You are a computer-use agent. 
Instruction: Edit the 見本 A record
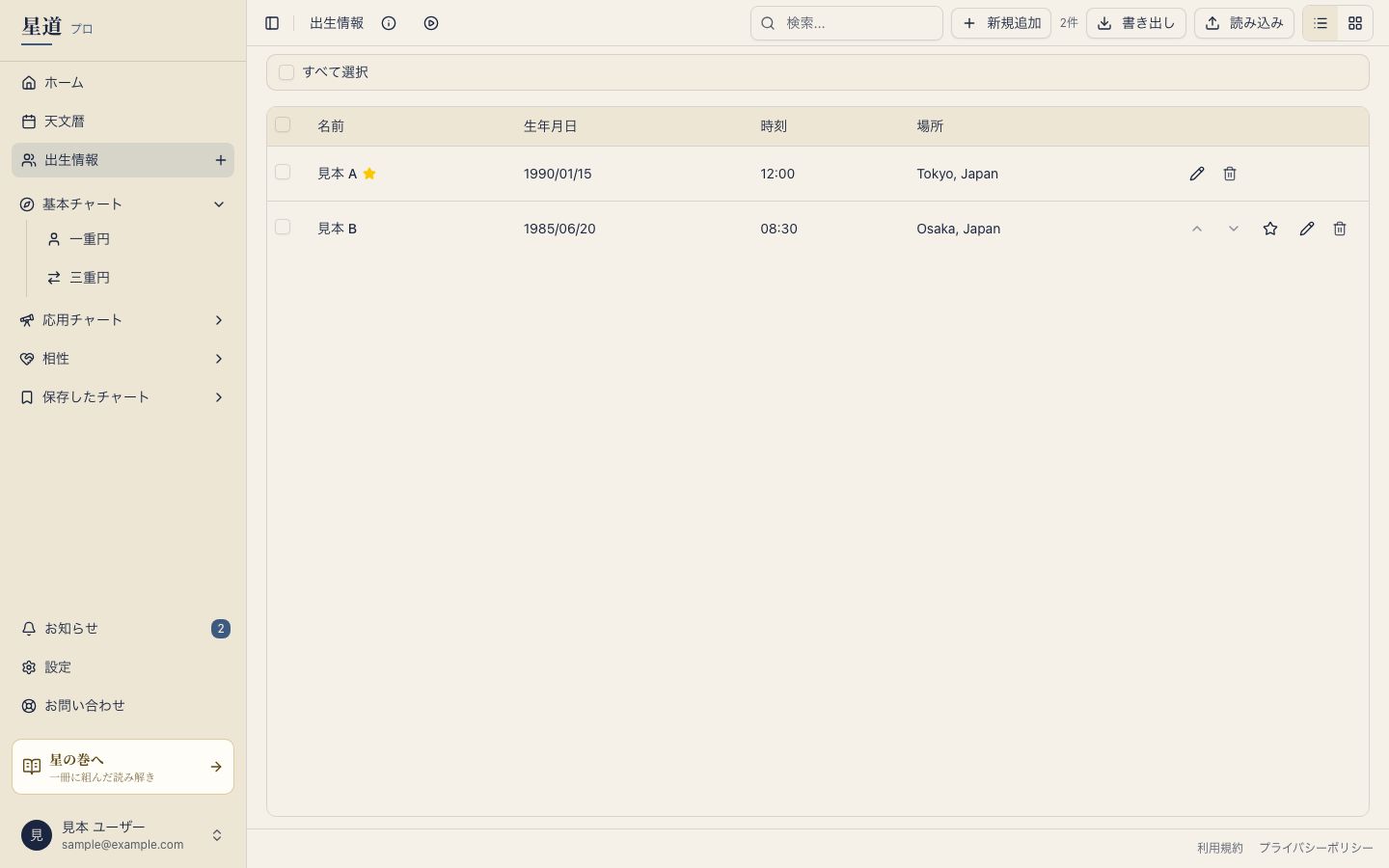(x=1197, y=174)
